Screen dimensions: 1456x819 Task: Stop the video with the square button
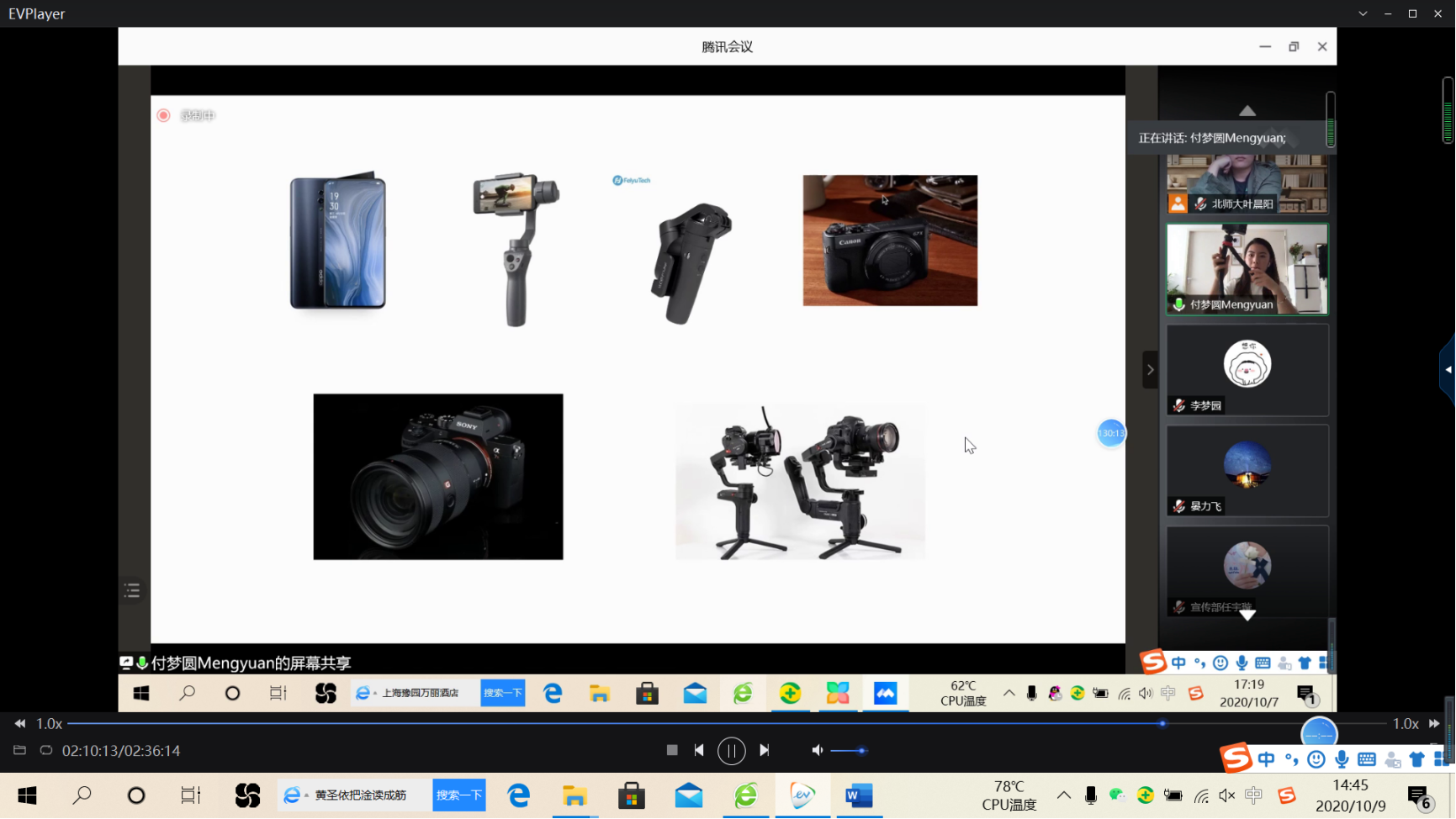[x=671, y=750]
